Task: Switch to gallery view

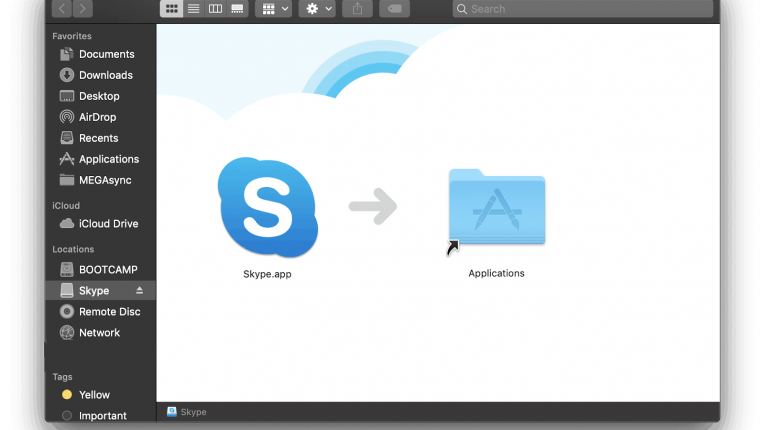Action: [x=237, y=9]
